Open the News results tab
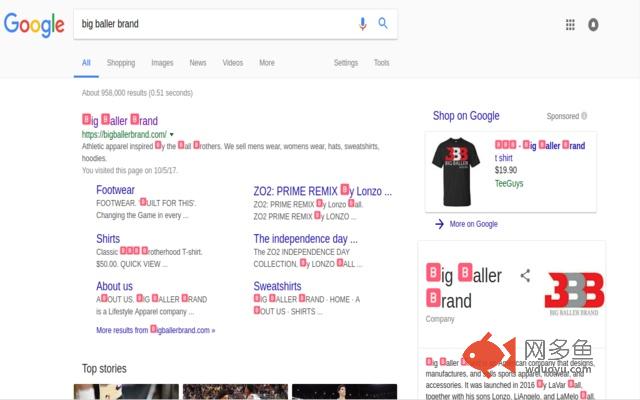This screenshot has width=640, height=400. pos(198,62)
